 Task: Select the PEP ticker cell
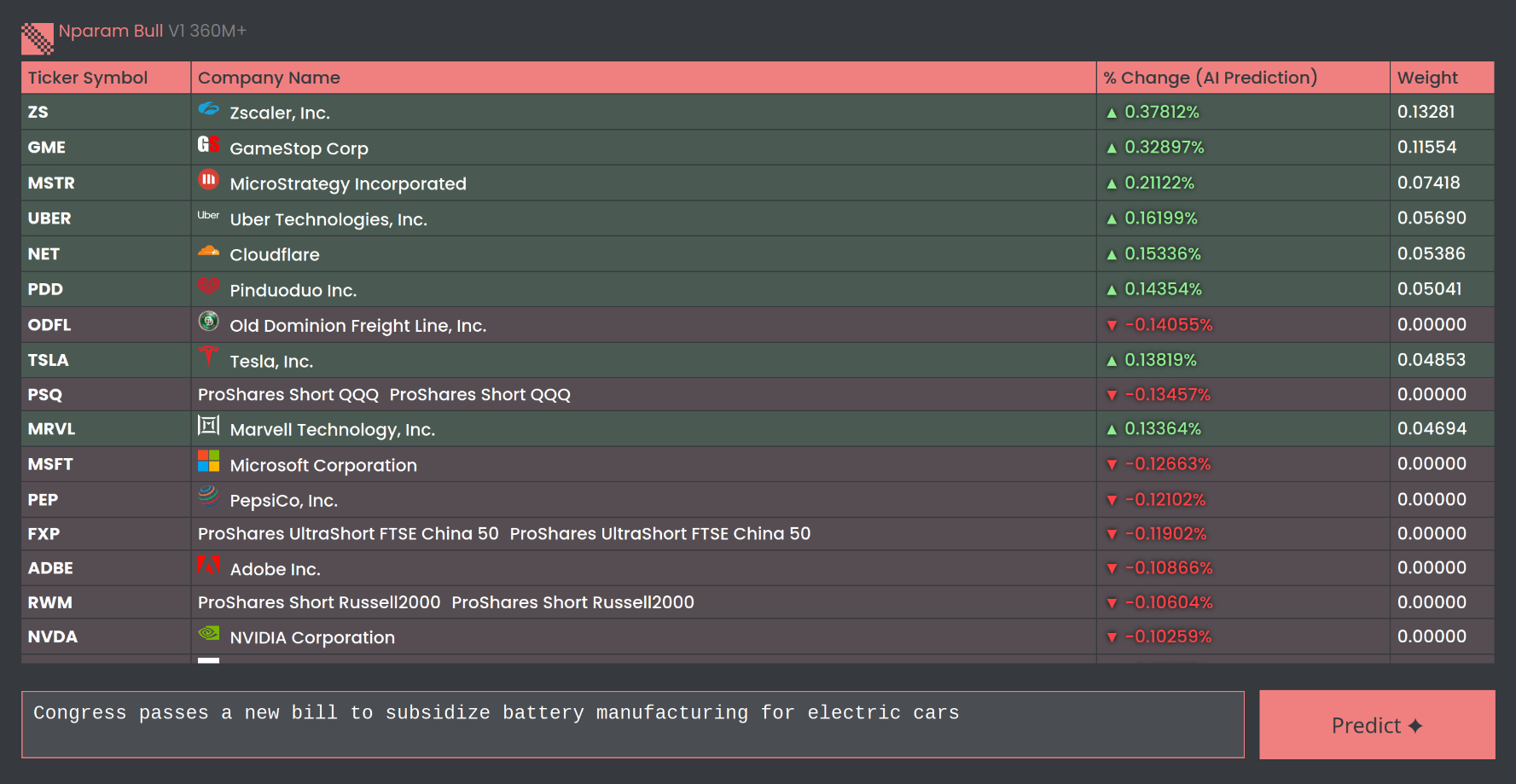106,499
